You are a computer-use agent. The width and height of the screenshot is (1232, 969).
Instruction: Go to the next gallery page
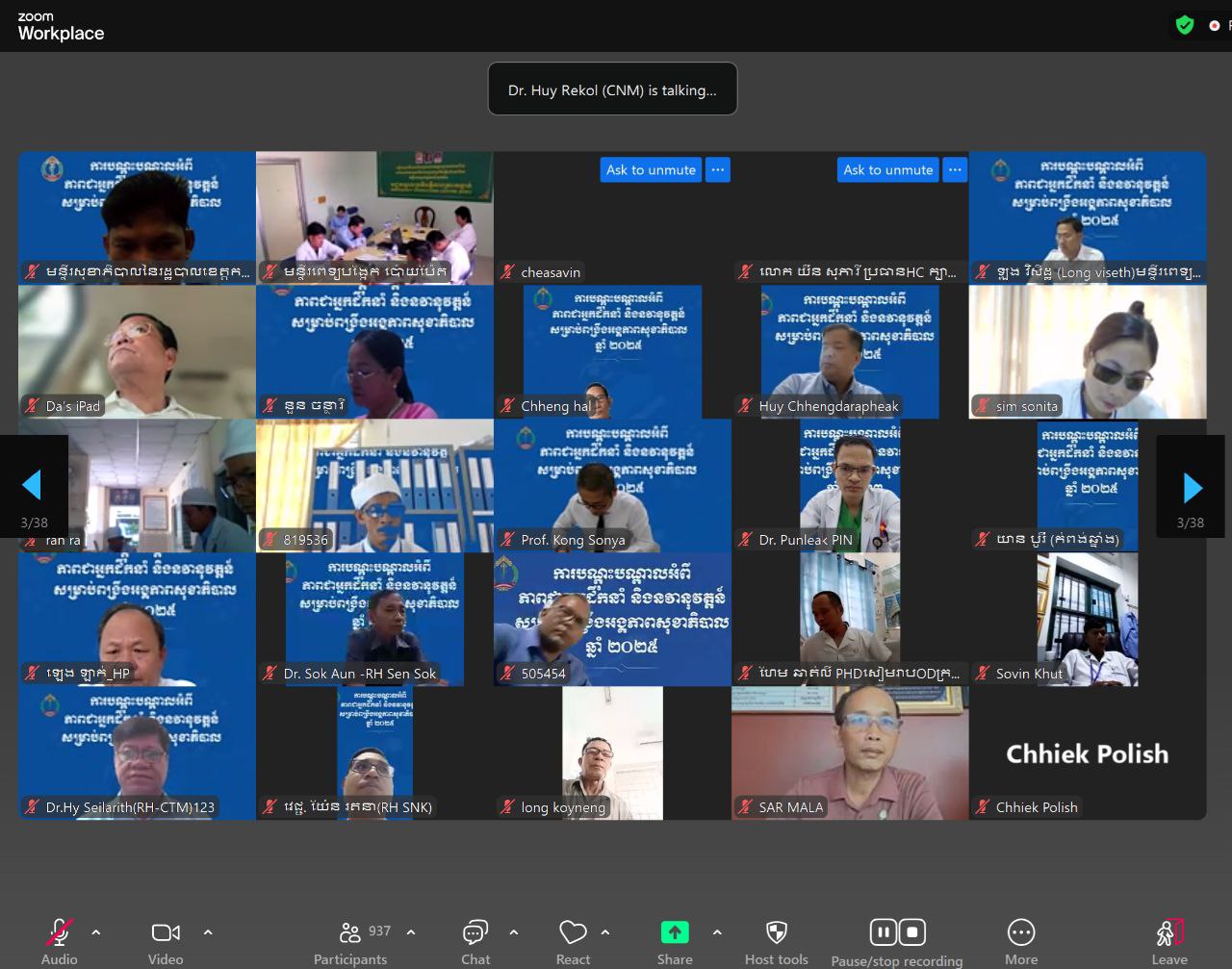[x=1193, y=488]
